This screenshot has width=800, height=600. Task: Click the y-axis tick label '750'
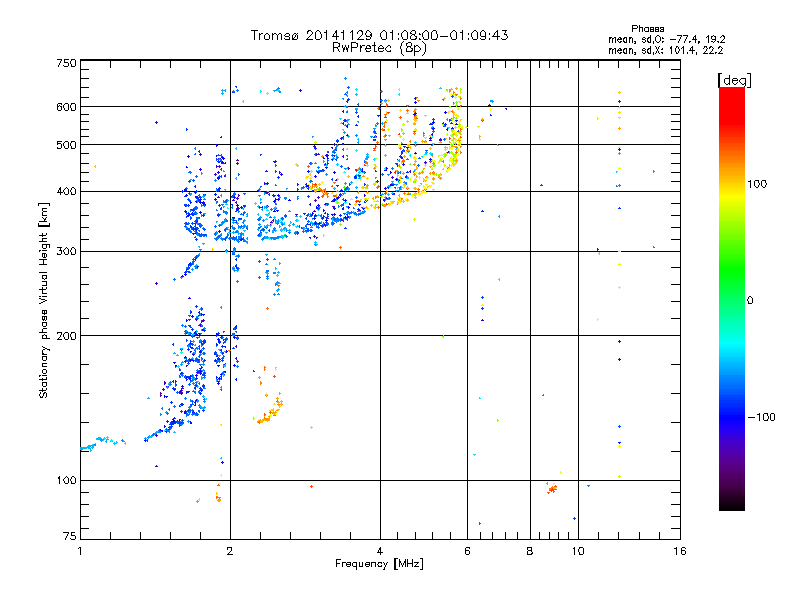click(x=66, y=63)
